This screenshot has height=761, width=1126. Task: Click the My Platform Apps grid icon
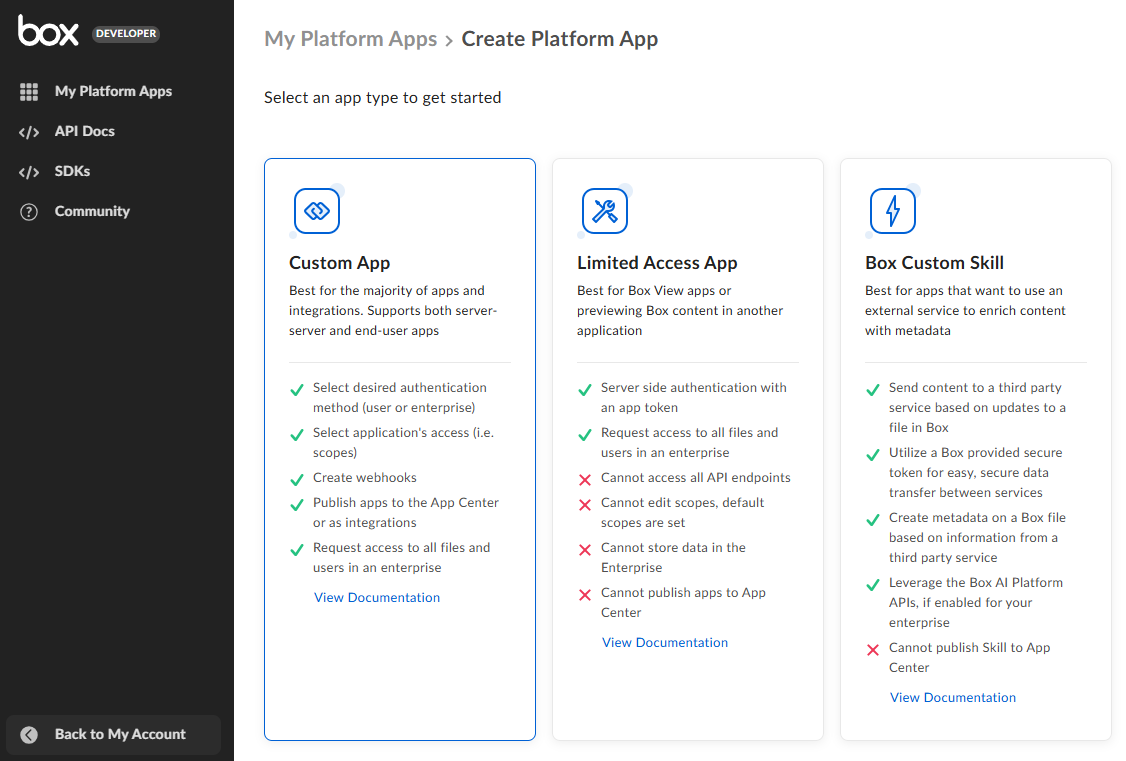(x=29, y=91)
